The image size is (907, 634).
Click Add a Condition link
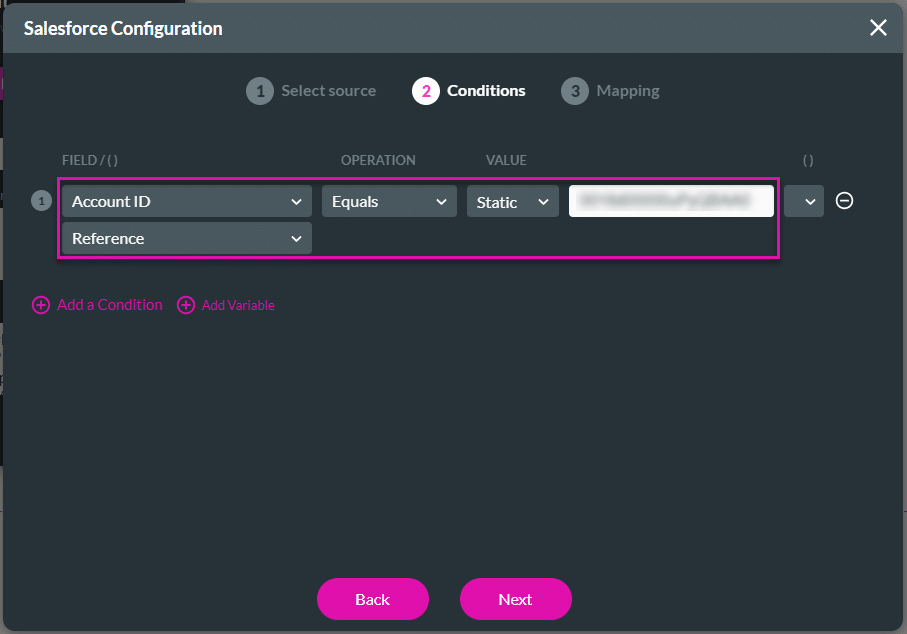tap(108, 305)
